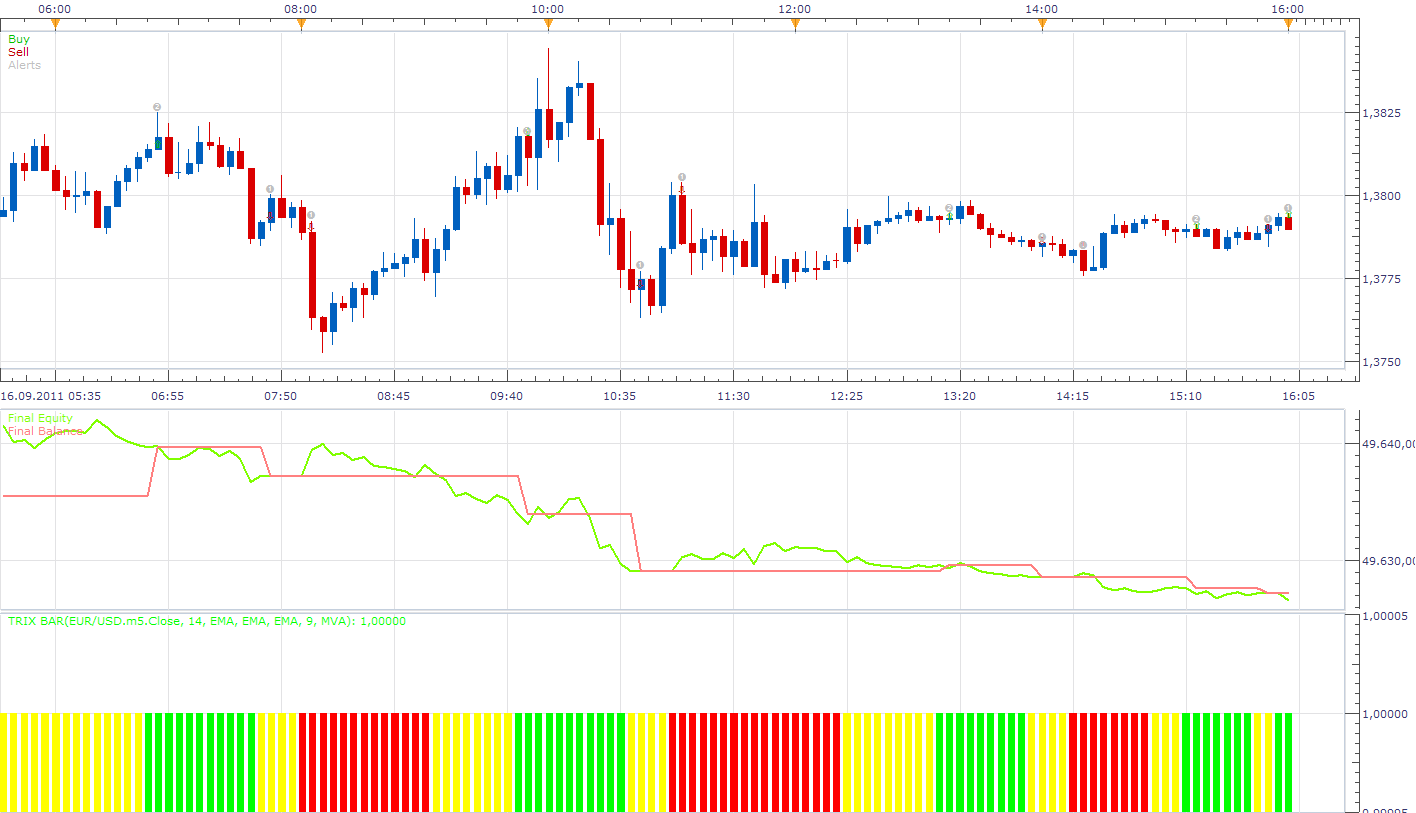Viewport: 1416px width, 813px height.
Task: Click the orange marker at 16:00
Action: coord(1288,25)
